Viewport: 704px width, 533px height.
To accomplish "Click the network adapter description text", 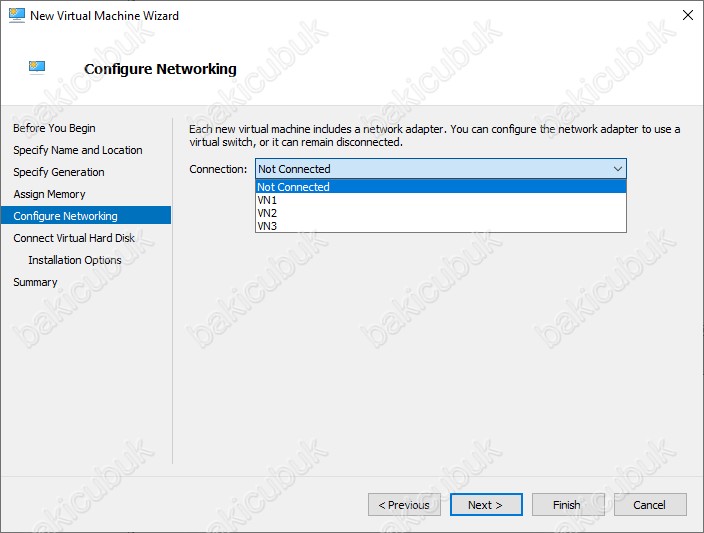I will click(435, 136).
